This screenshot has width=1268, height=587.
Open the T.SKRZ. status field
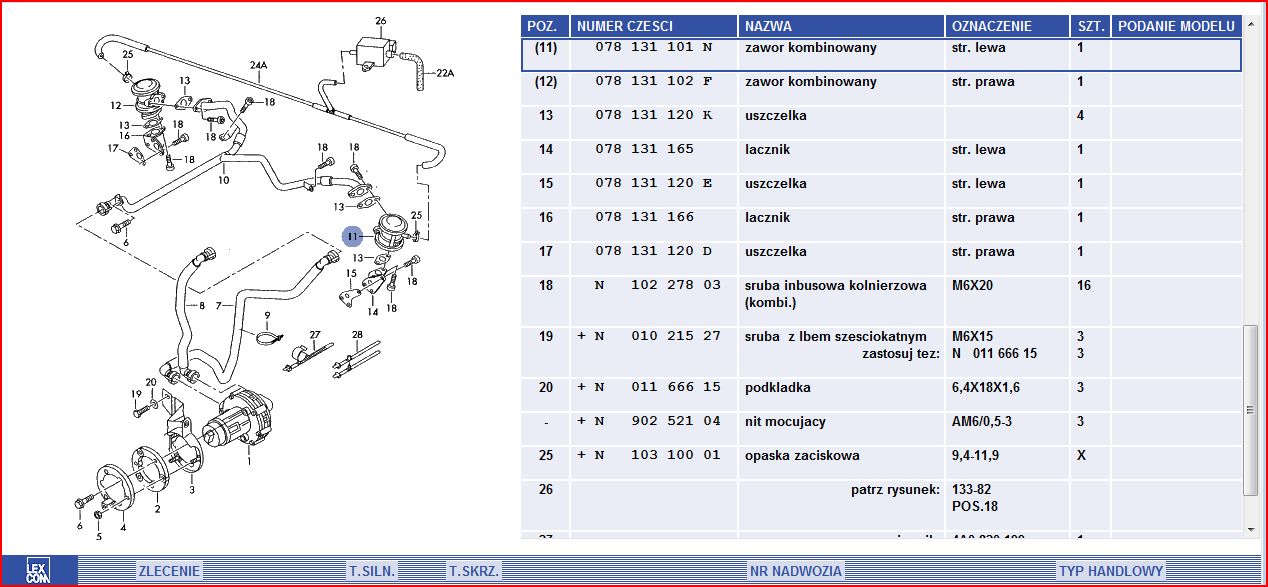pos(474,571)
